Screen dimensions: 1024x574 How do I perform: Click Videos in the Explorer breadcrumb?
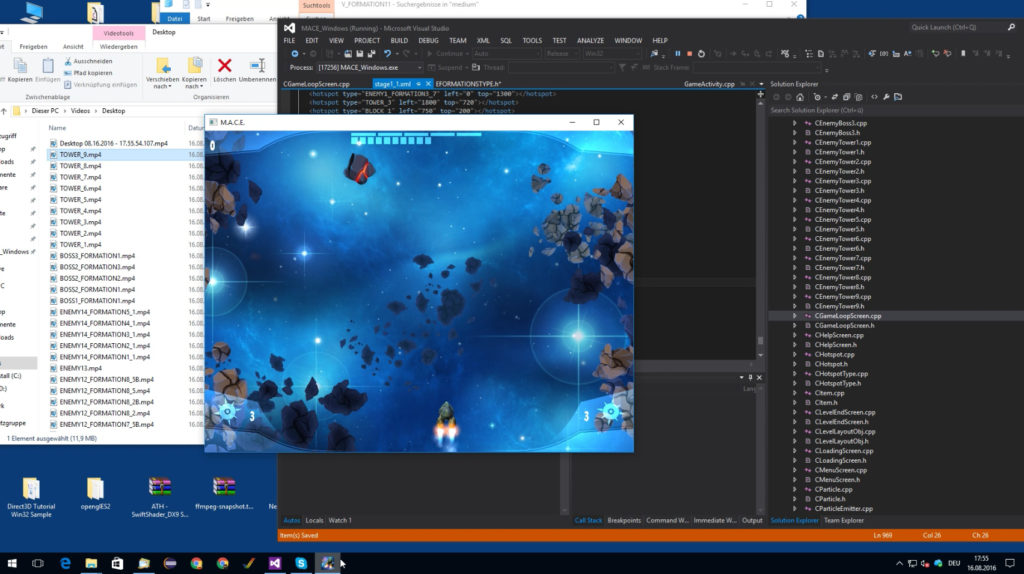pos(80,111)
